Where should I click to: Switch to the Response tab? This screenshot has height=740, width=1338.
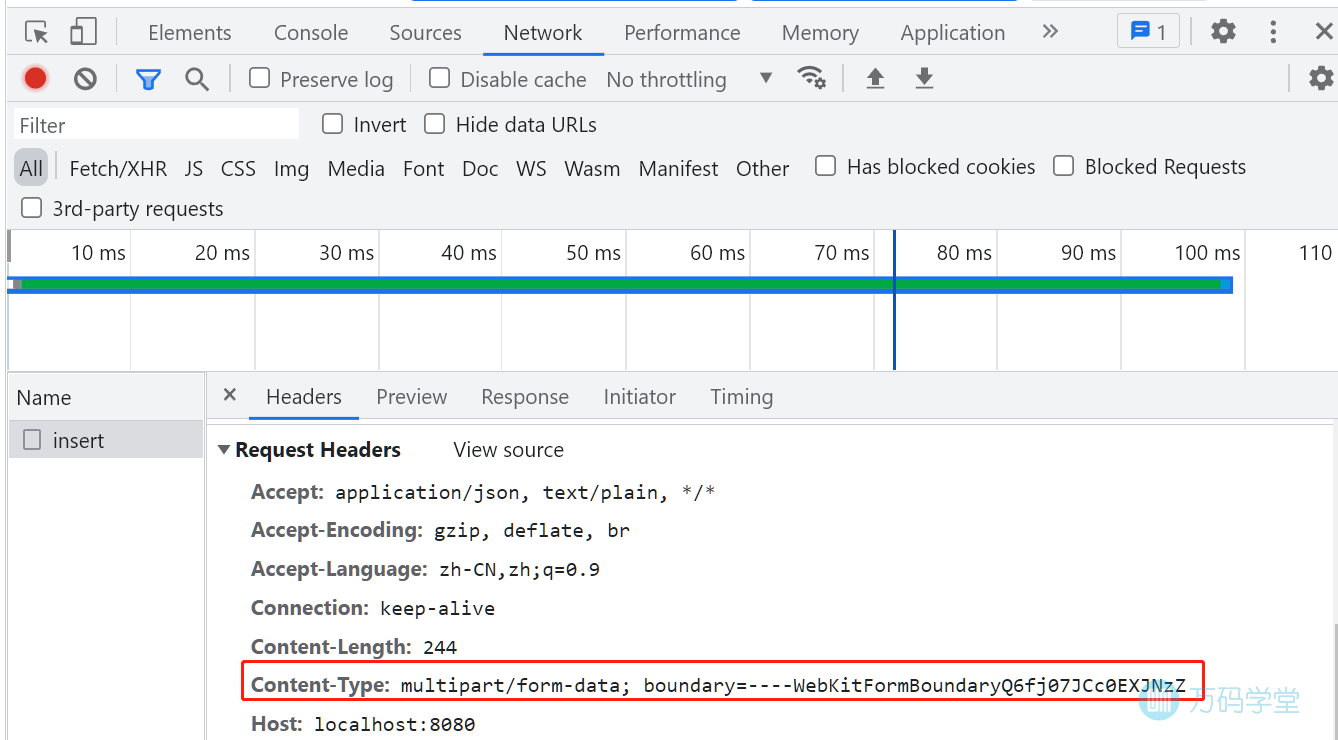coord(525,397)
